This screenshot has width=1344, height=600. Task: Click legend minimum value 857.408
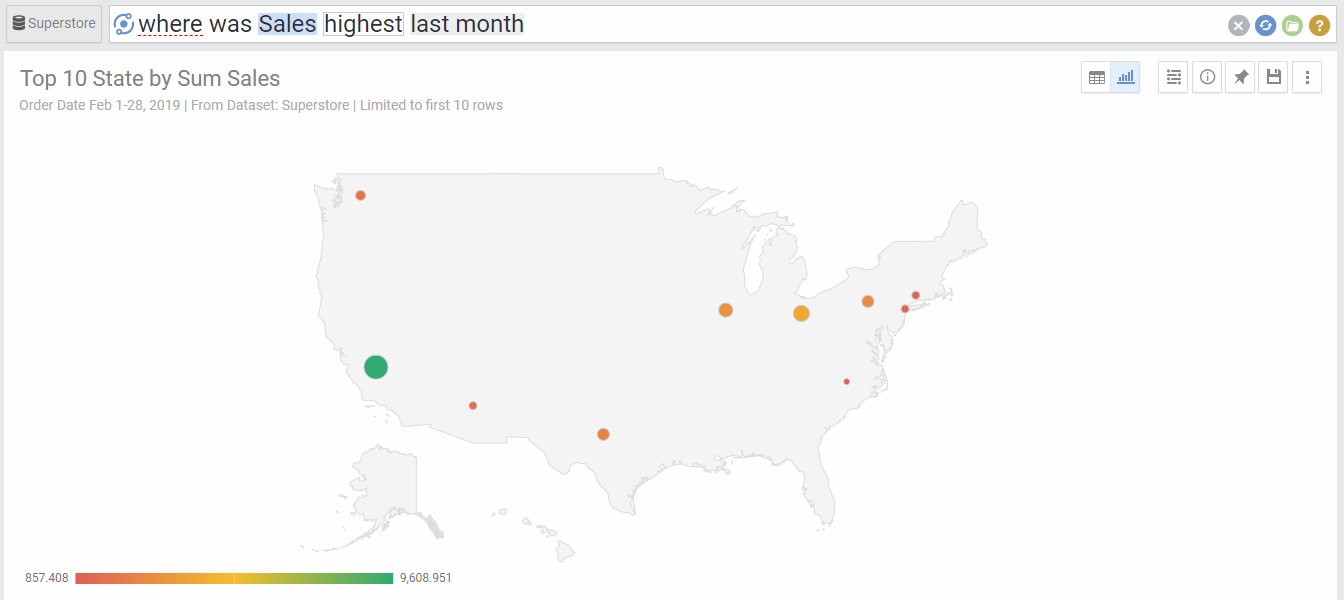47,578
